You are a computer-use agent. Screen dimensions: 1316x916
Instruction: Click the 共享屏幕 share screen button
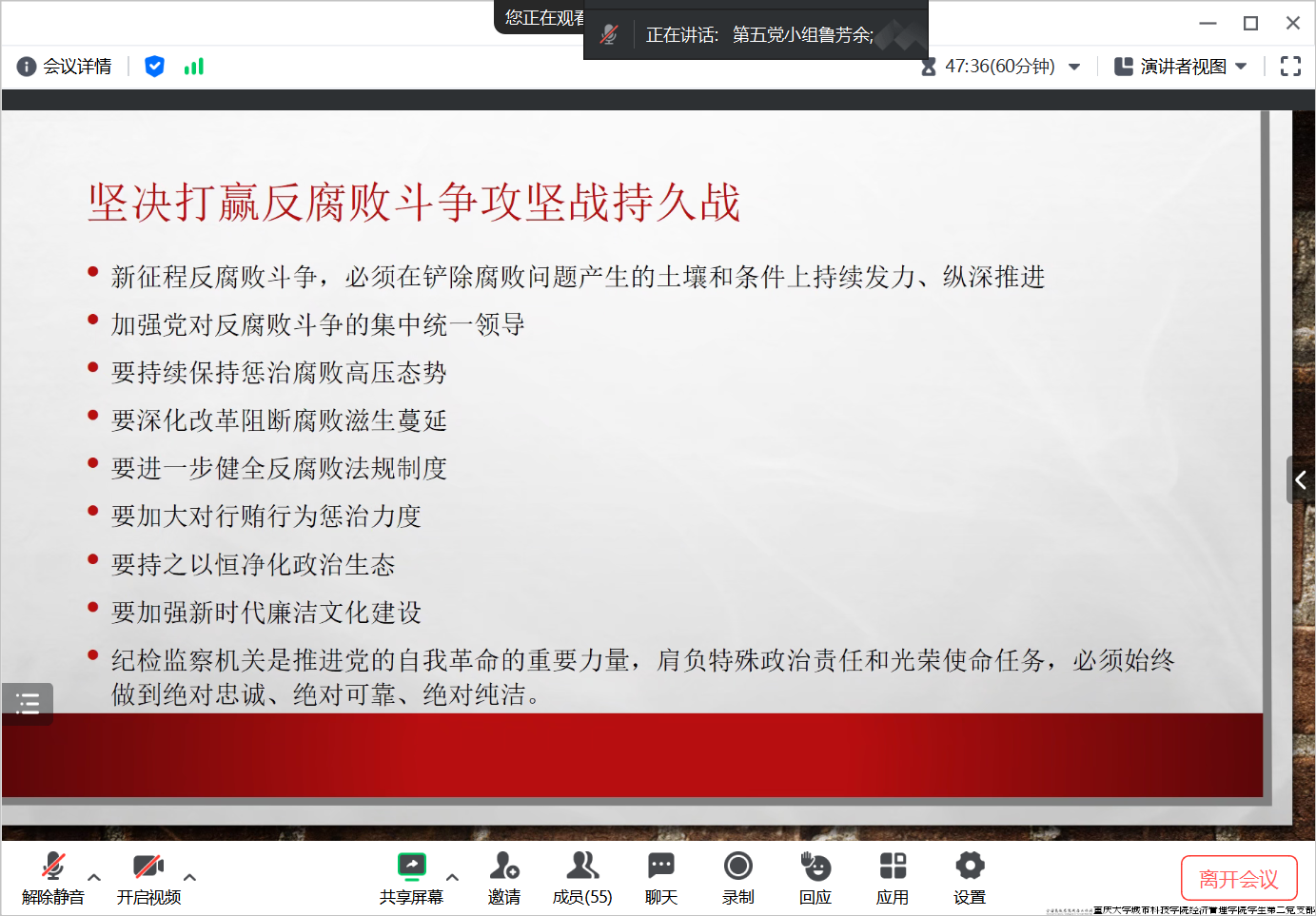click(x=411, y=877)
